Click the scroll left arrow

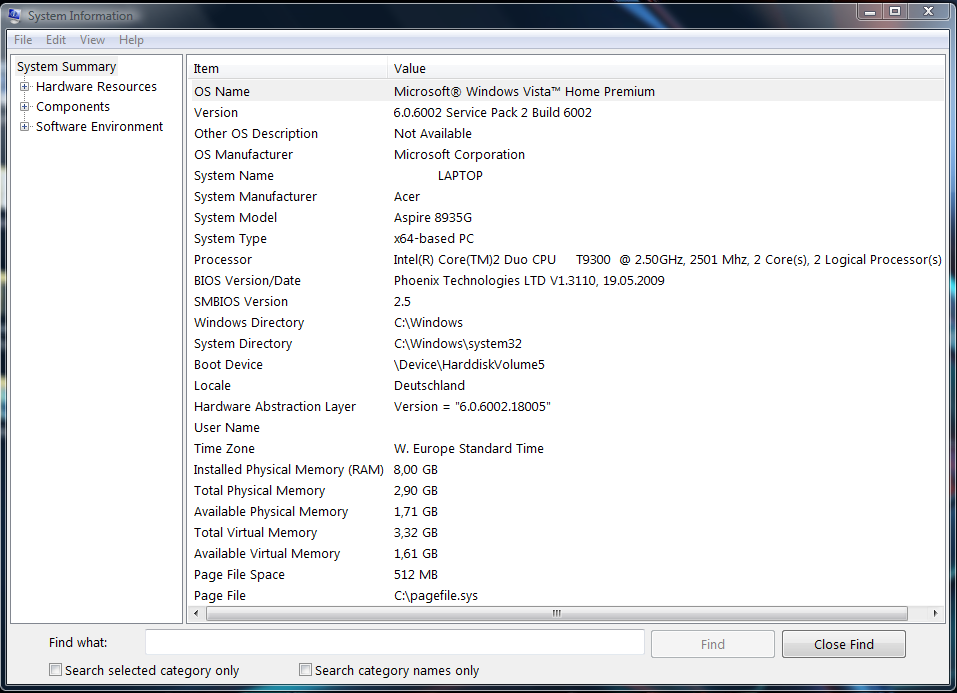coord(196,613)
